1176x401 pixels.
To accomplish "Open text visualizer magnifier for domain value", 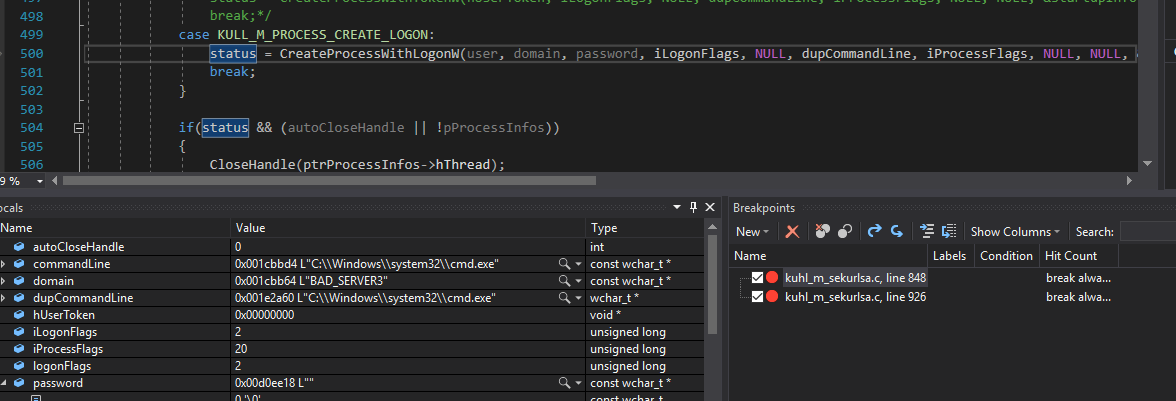I will (565, 281).
